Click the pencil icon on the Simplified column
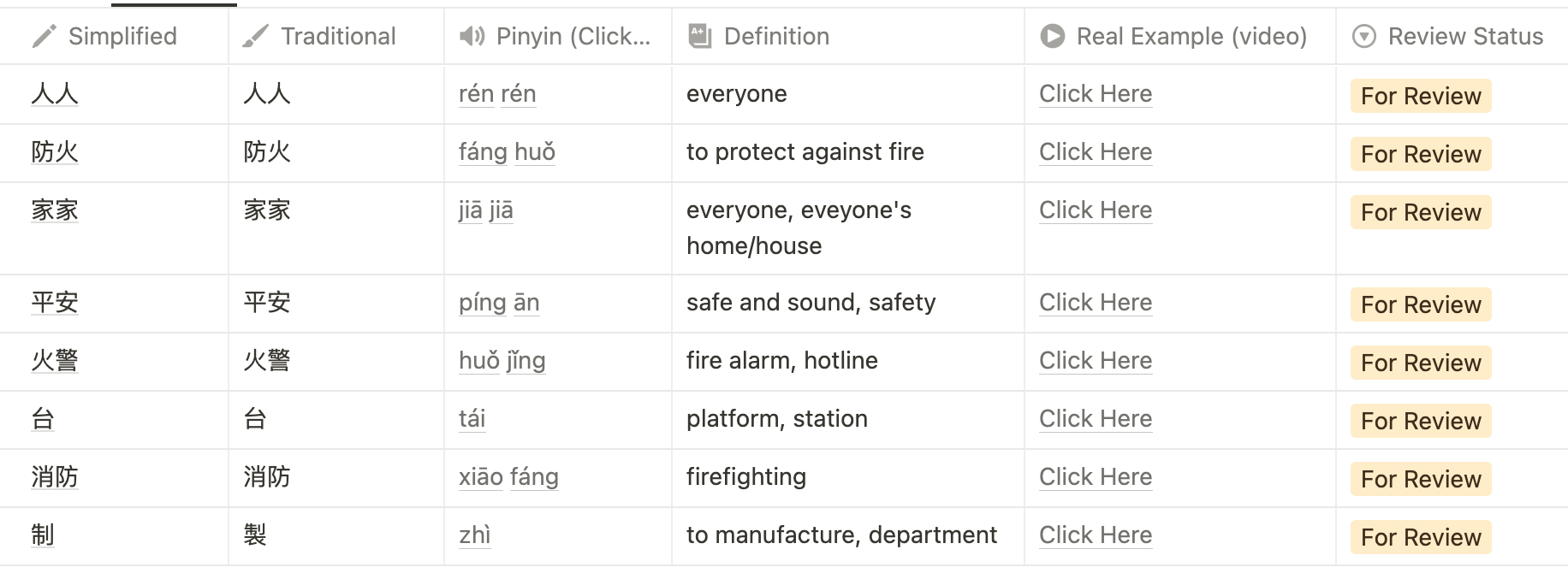1568x573 pixels. tap(42, 36)
